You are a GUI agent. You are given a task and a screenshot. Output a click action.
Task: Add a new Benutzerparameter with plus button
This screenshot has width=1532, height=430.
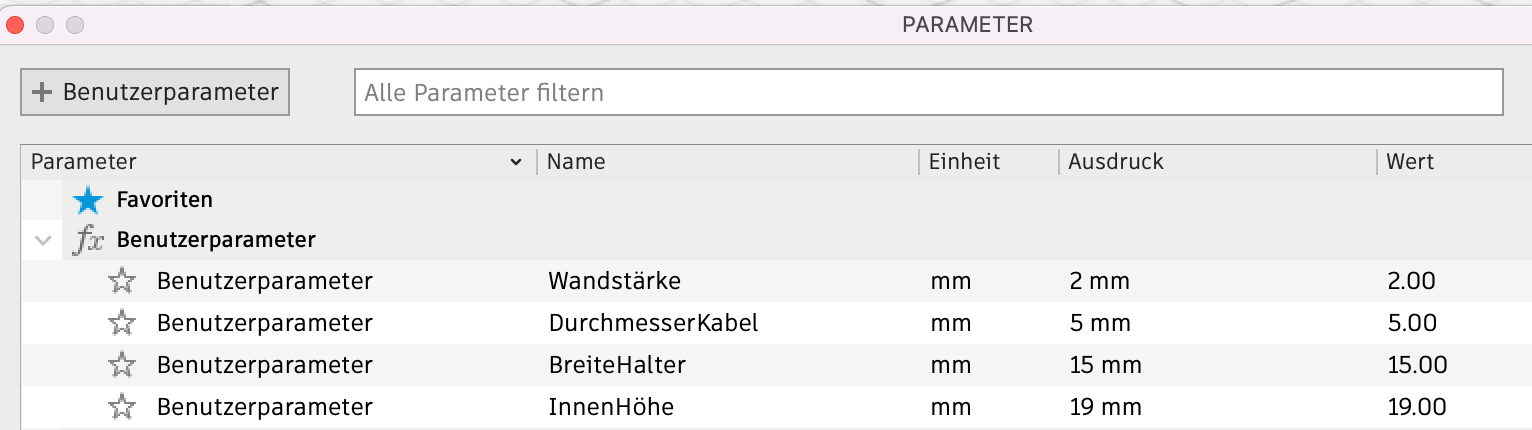[x=155, y=92]
